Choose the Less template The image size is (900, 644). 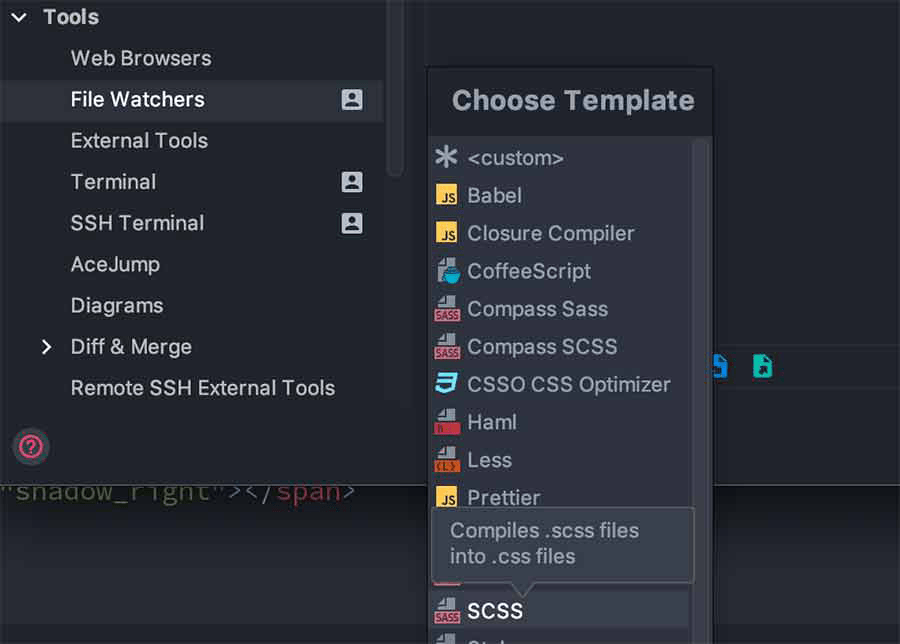(489, 460)
